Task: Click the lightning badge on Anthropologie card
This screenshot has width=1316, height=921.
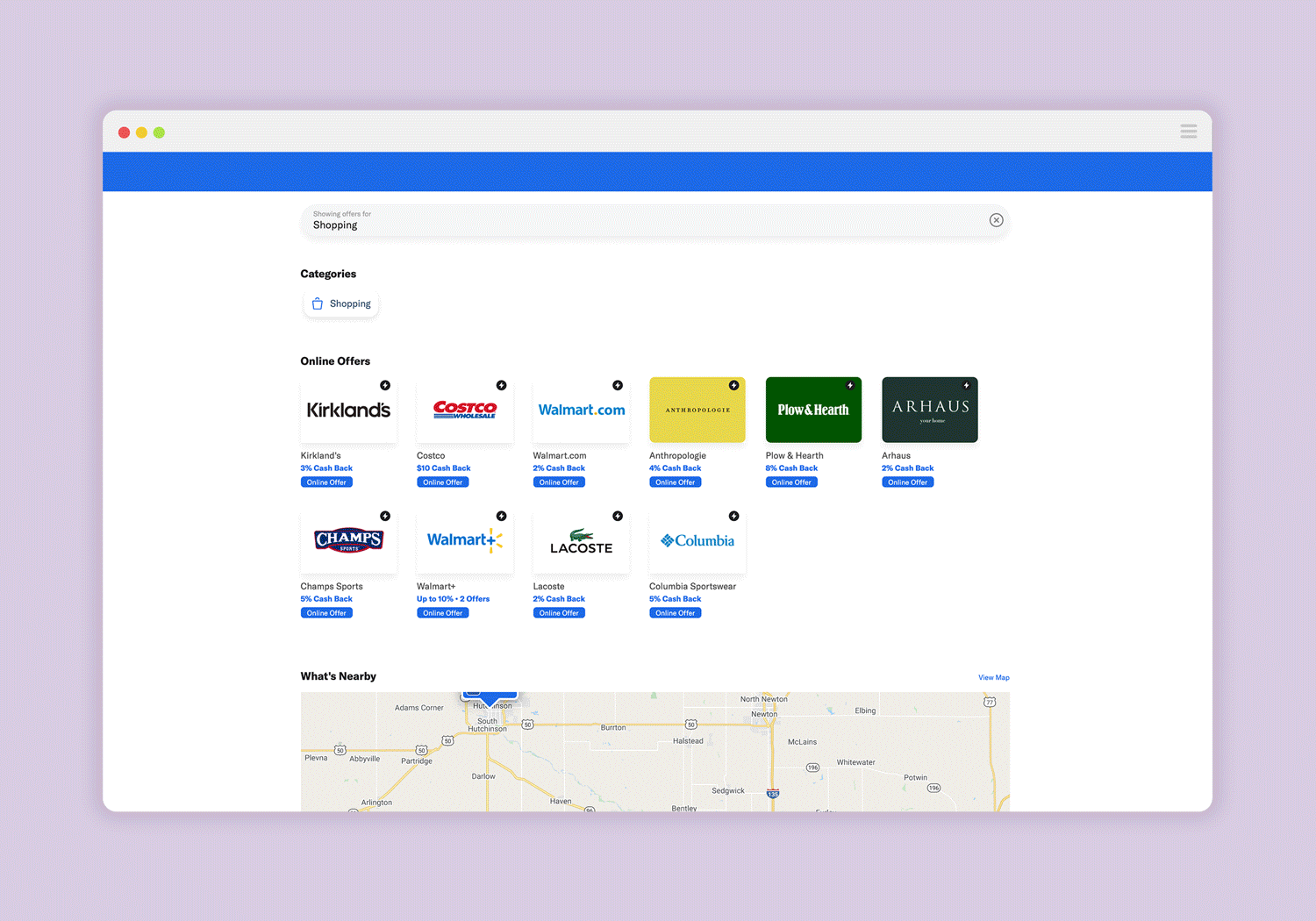Action: pyautogui.click(x=733, y=385)
